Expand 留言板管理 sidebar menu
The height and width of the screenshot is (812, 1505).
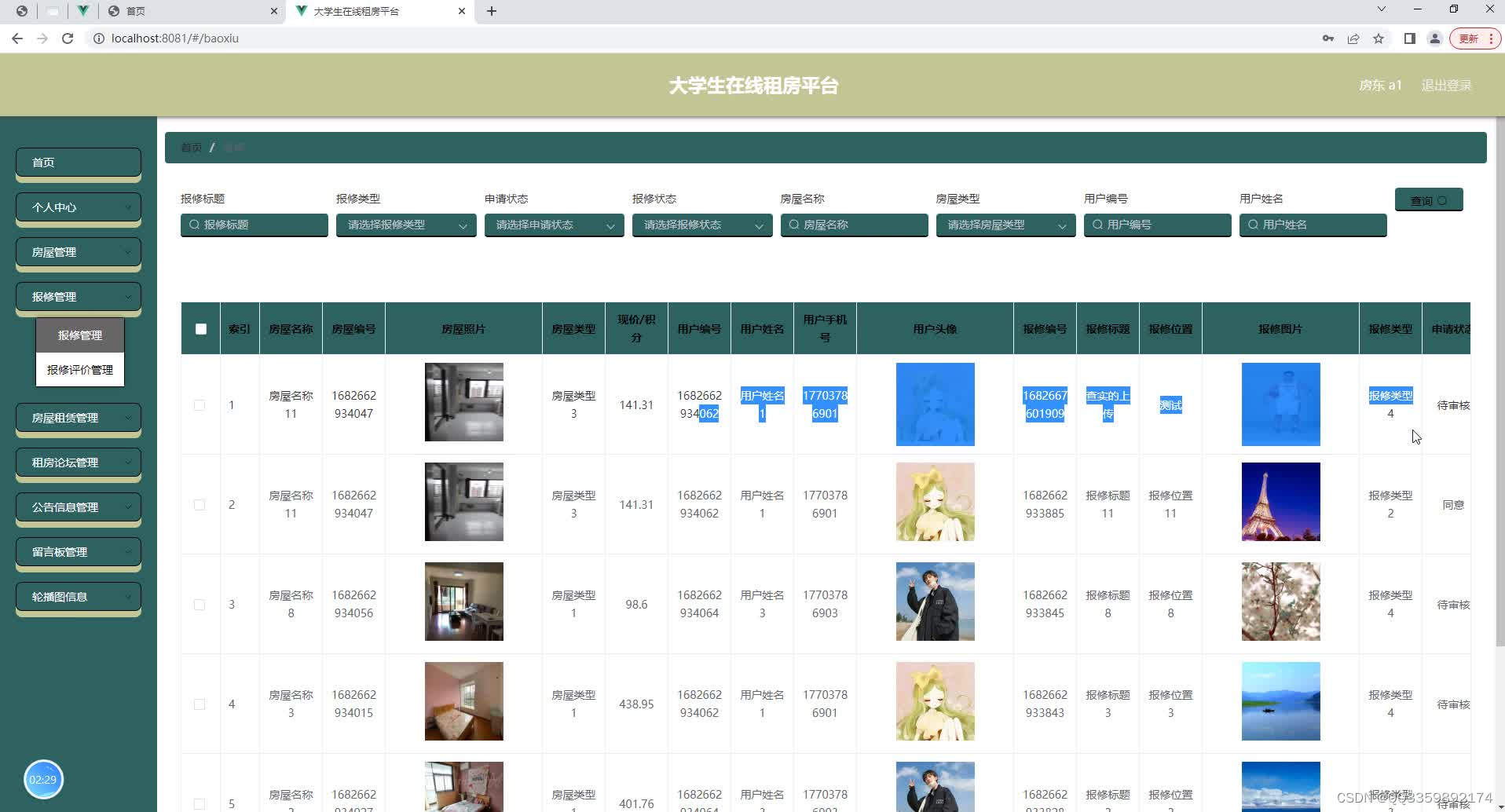(x=79, y=552)
